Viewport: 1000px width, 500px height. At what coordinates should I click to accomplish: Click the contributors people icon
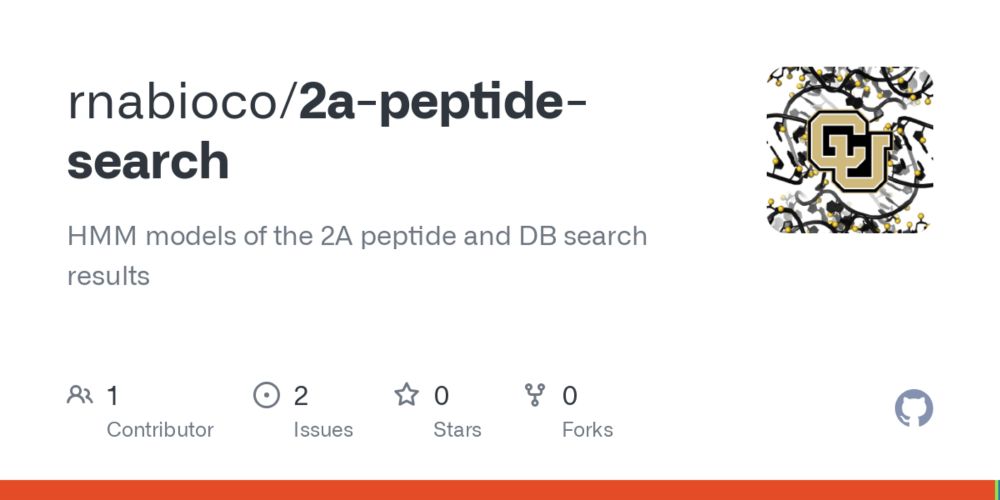[80, 395]
